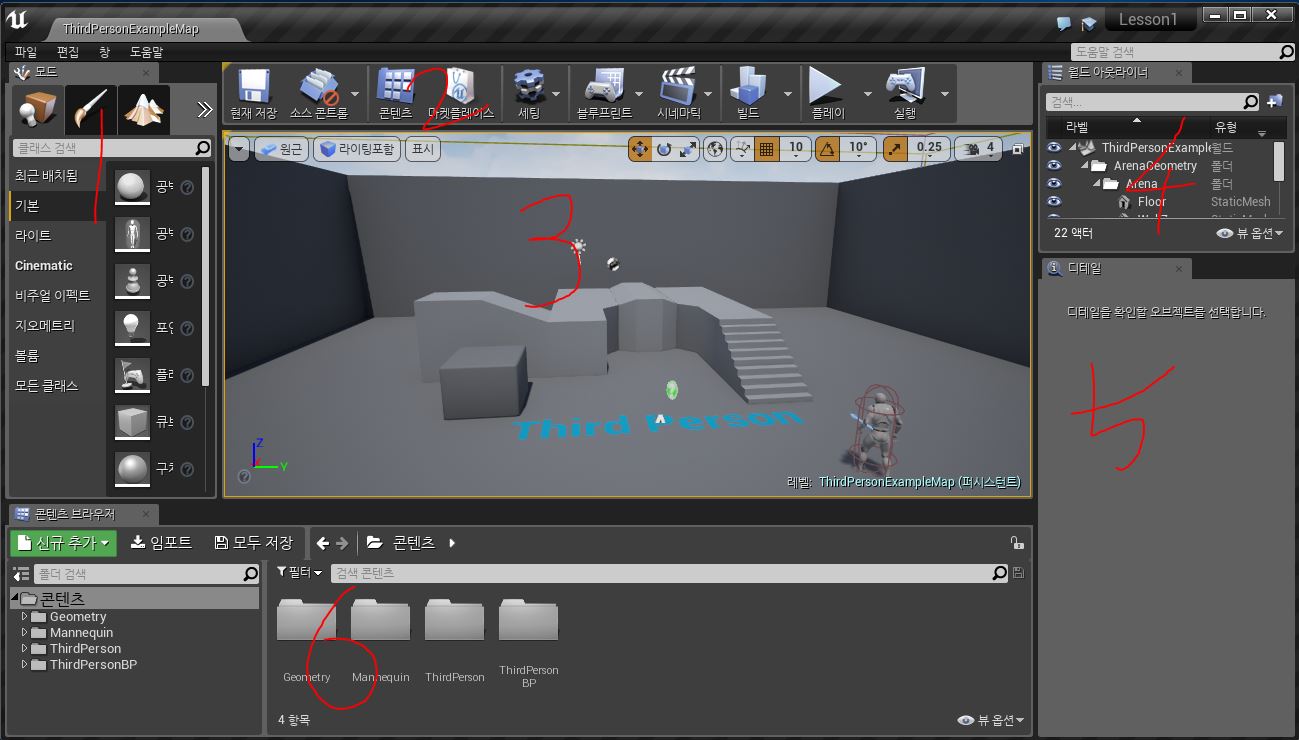The image size is (1299, 740).
Task: Open the 블루프린트 blueprints toolbar icon
Action: (x=604, y=93)
